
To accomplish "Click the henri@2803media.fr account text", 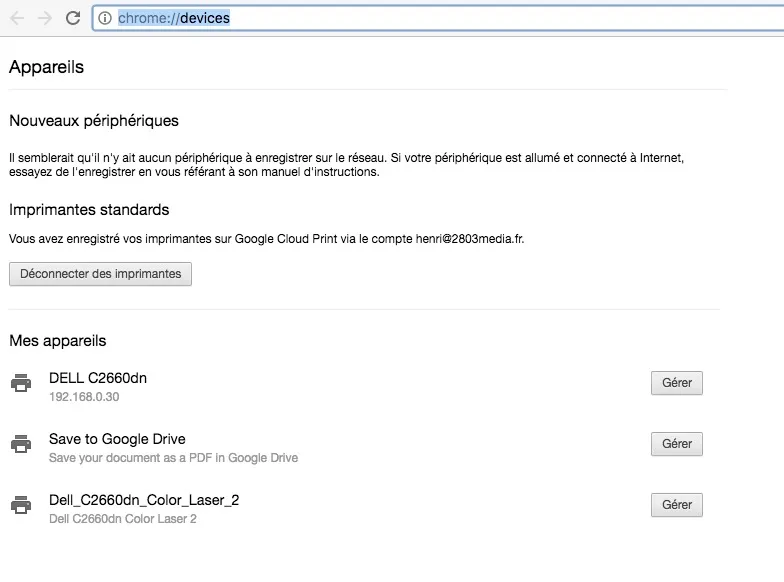I will pos(469,239).
